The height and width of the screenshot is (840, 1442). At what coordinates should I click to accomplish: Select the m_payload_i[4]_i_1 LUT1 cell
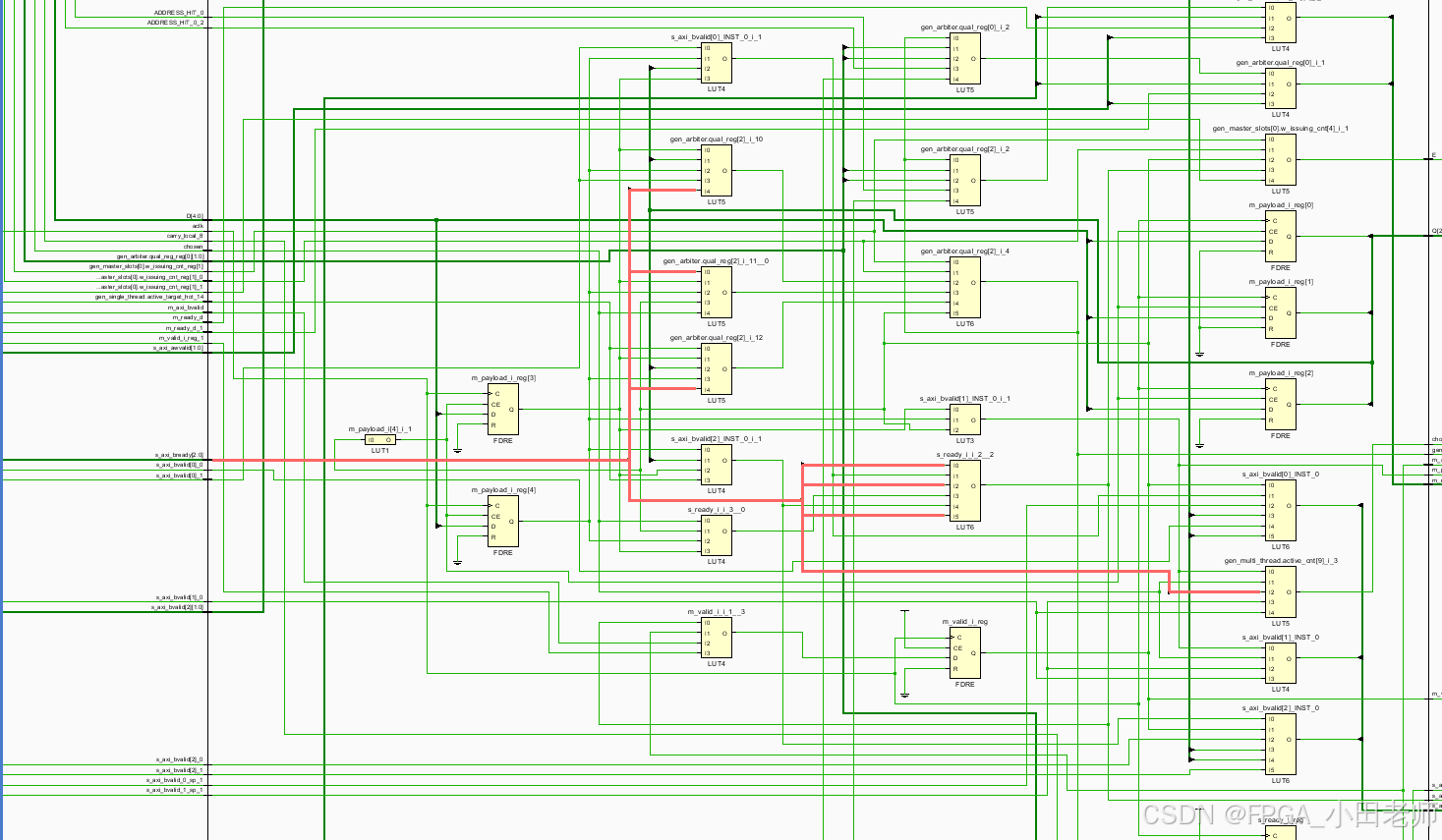pyautogui.click(x=380, y=440)
